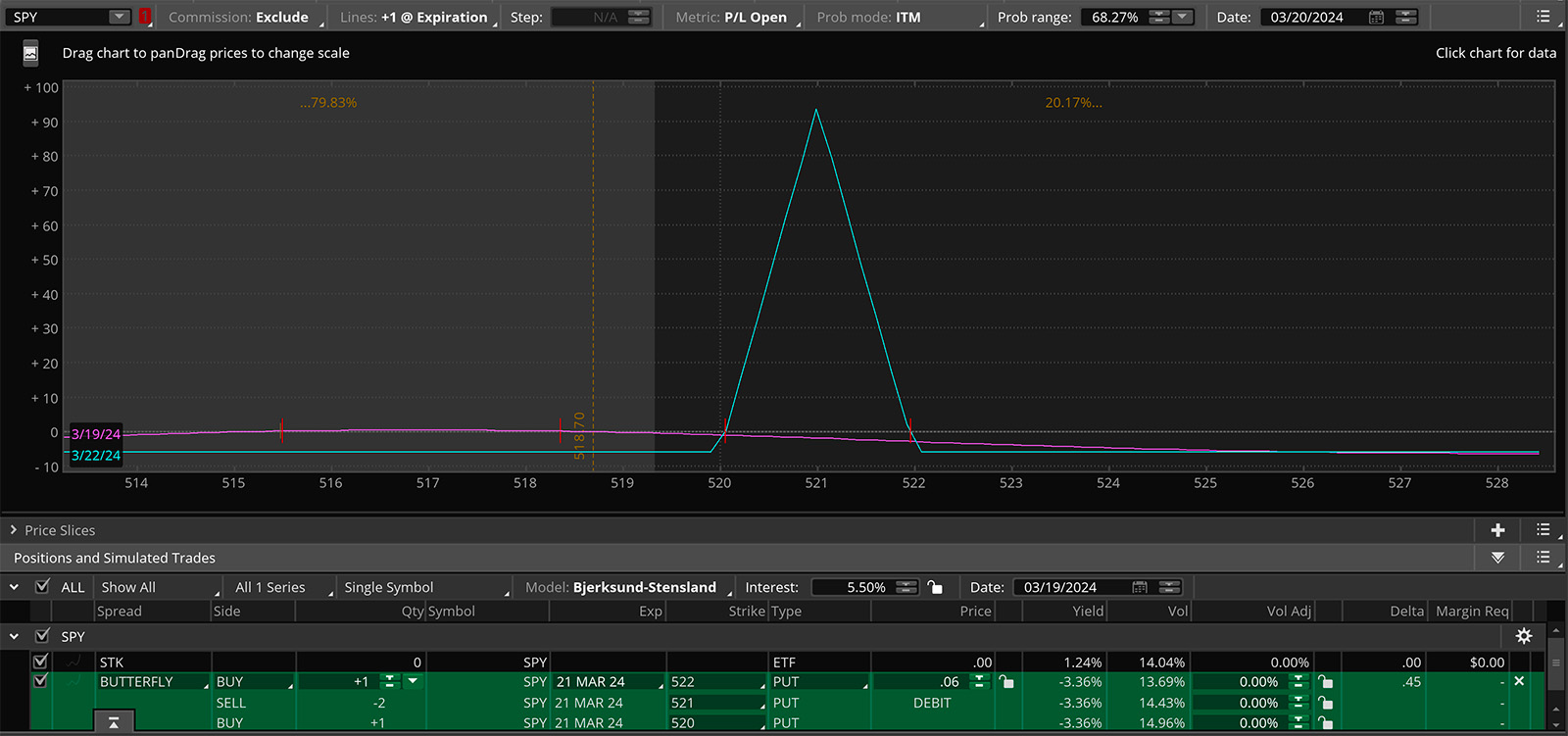Adjust the top Date 03/20/2024 stepper
The image size is (1568, 736).
(1405, 17)
